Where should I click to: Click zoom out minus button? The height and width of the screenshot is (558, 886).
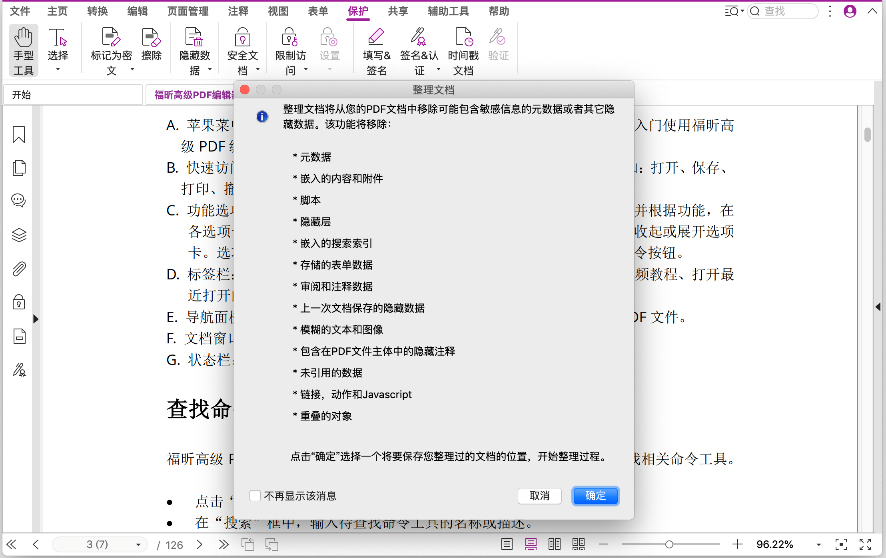(x=603, y=544)
